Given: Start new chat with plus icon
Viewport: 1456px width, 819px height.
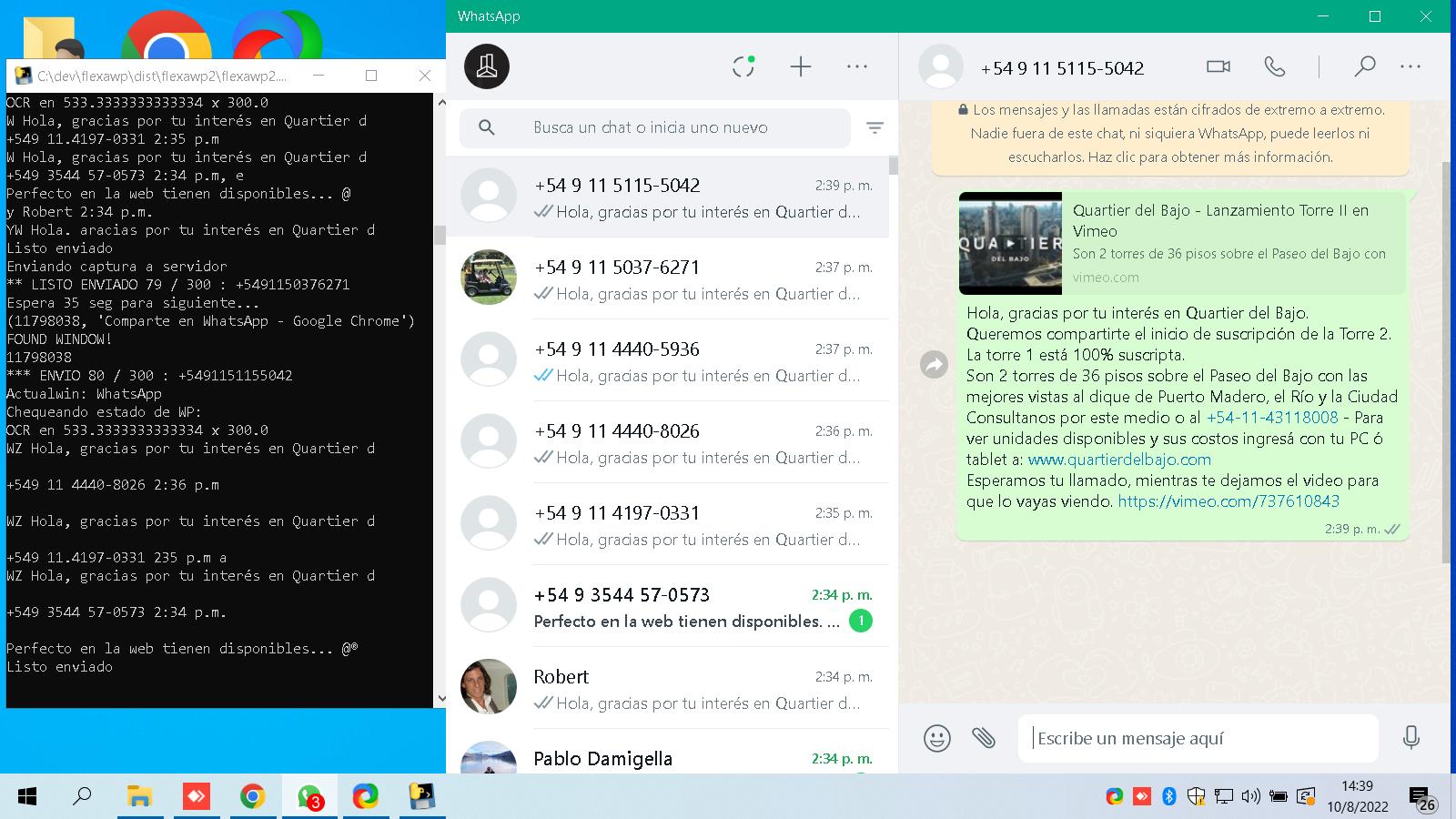Looking at the screenshot, I should point(800,66).
